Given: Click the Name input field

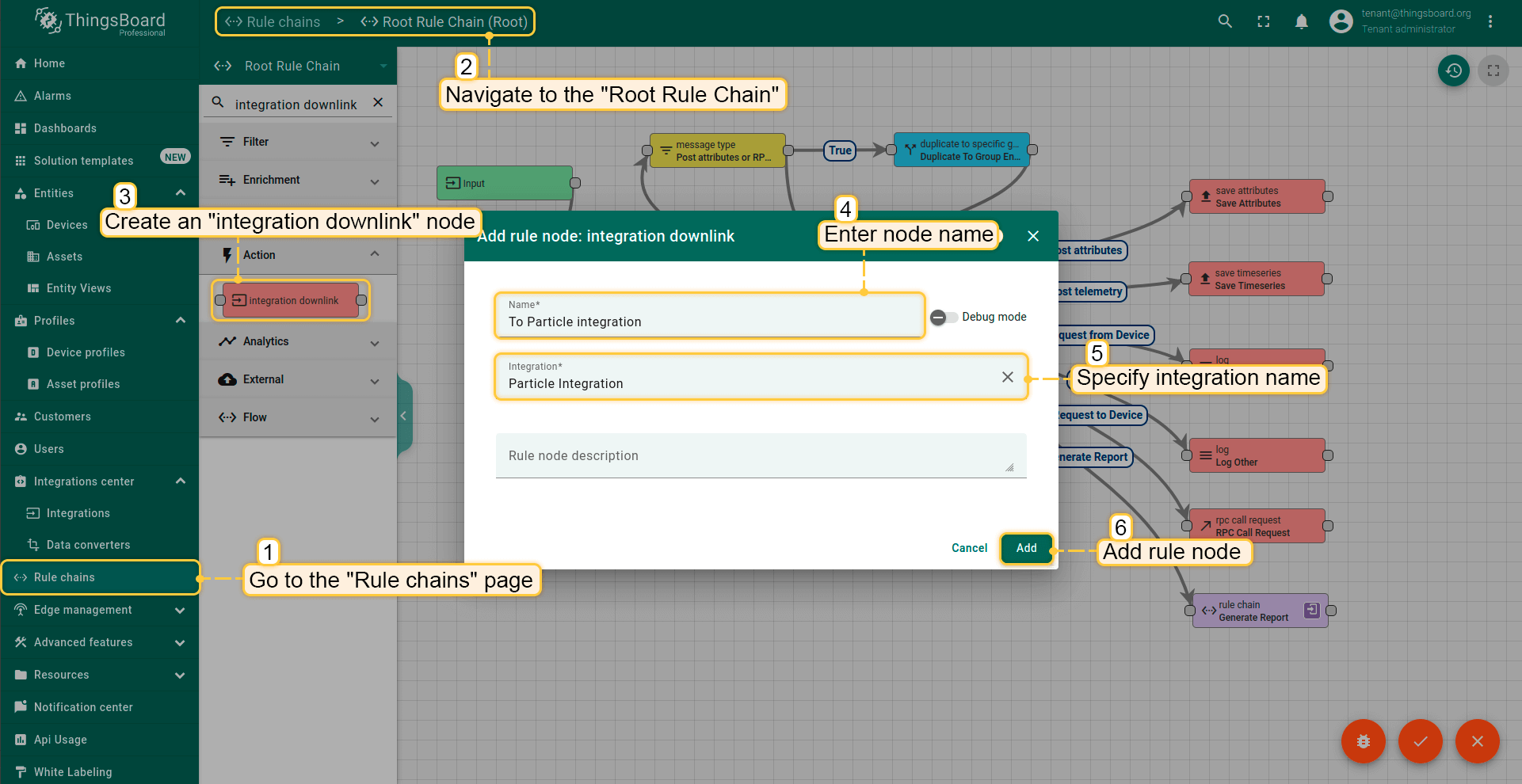Looking at the screenshot, I should pyautogui.click(x=709, y=322).
